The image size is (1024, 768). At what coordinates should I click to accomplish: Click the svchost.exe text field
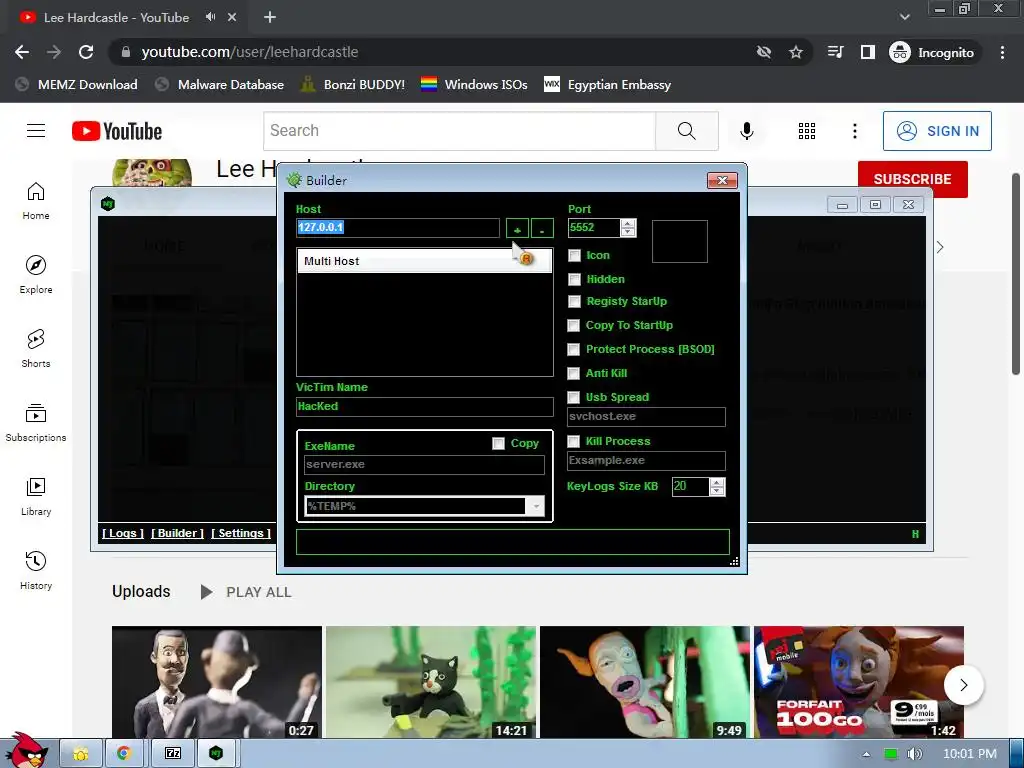pos(646,417)
